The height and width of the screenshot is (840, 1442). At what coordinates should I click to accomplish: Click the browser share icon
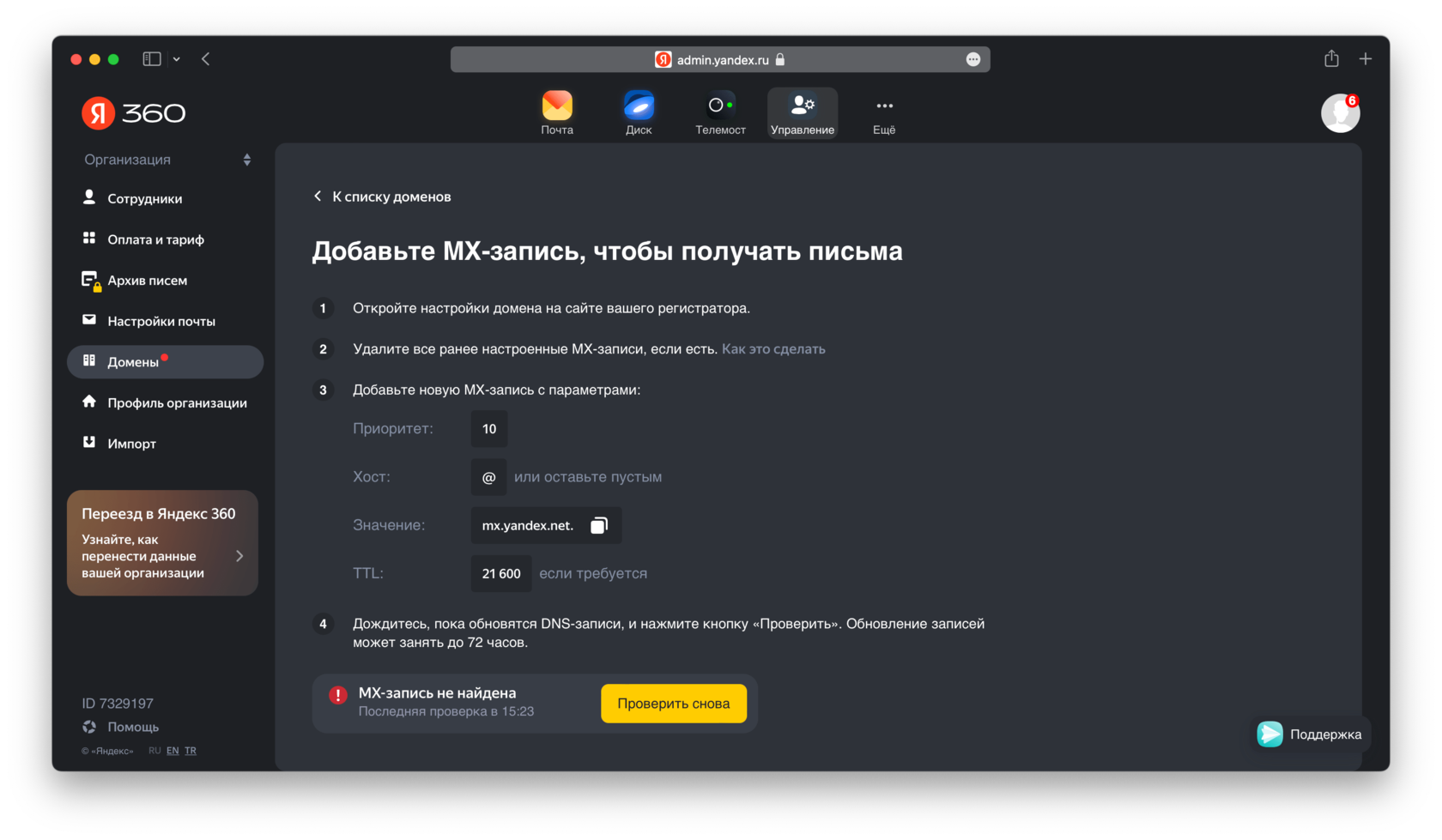pyautogui.click(x=1331, y=58)
